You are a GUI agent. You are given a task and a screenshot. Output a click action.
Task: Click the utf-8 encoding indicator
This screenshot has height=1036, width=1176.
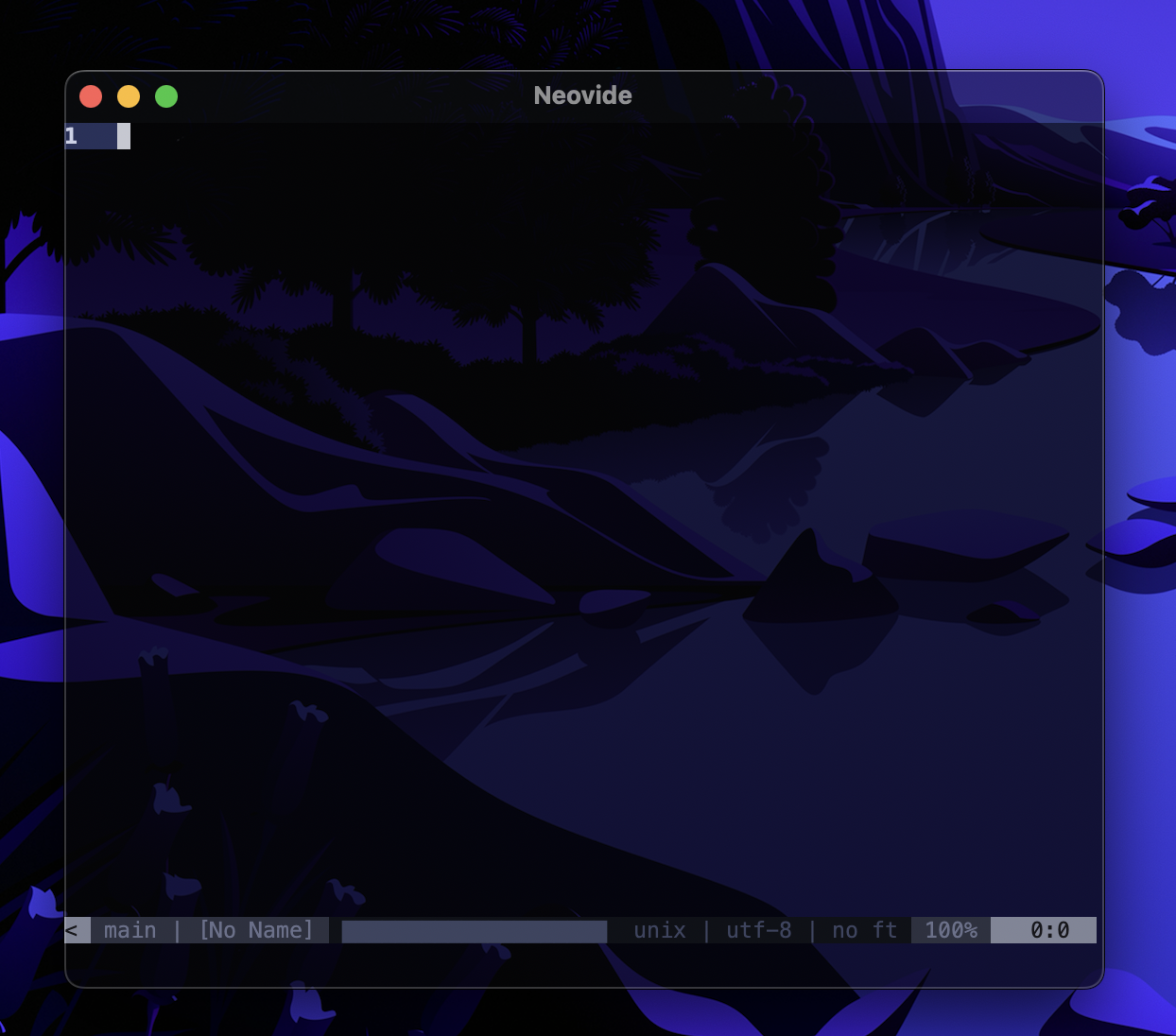click(758, 930)
